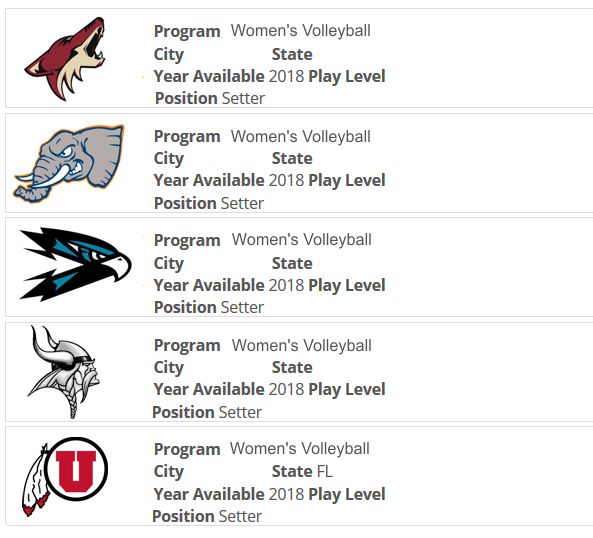Select Women's Volleyball in the elephant listing
This screenshot has width=593, height=538.
tap(301, 136)
